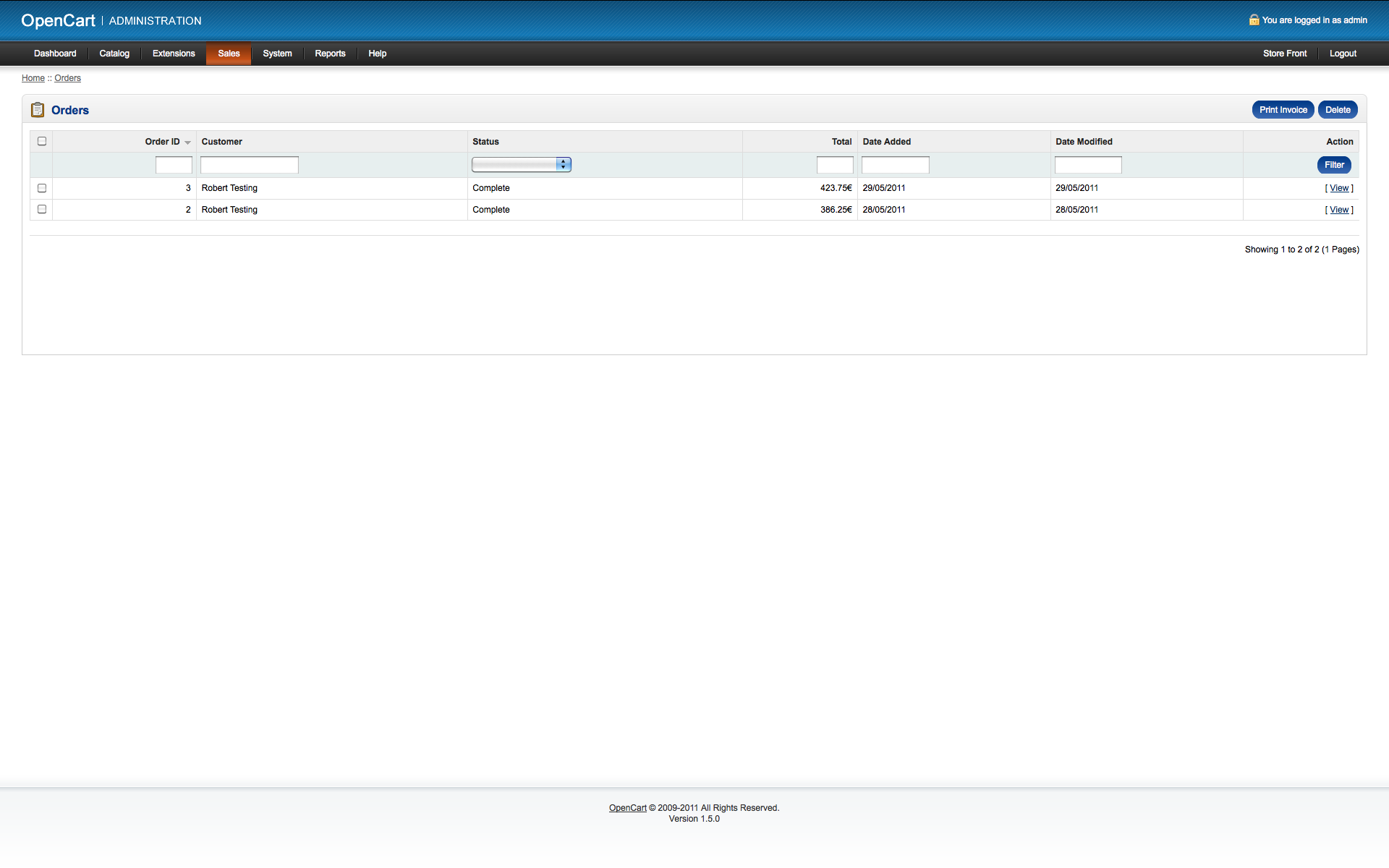
Task: Focus the Order ID filter field
Action: (174, 165)
